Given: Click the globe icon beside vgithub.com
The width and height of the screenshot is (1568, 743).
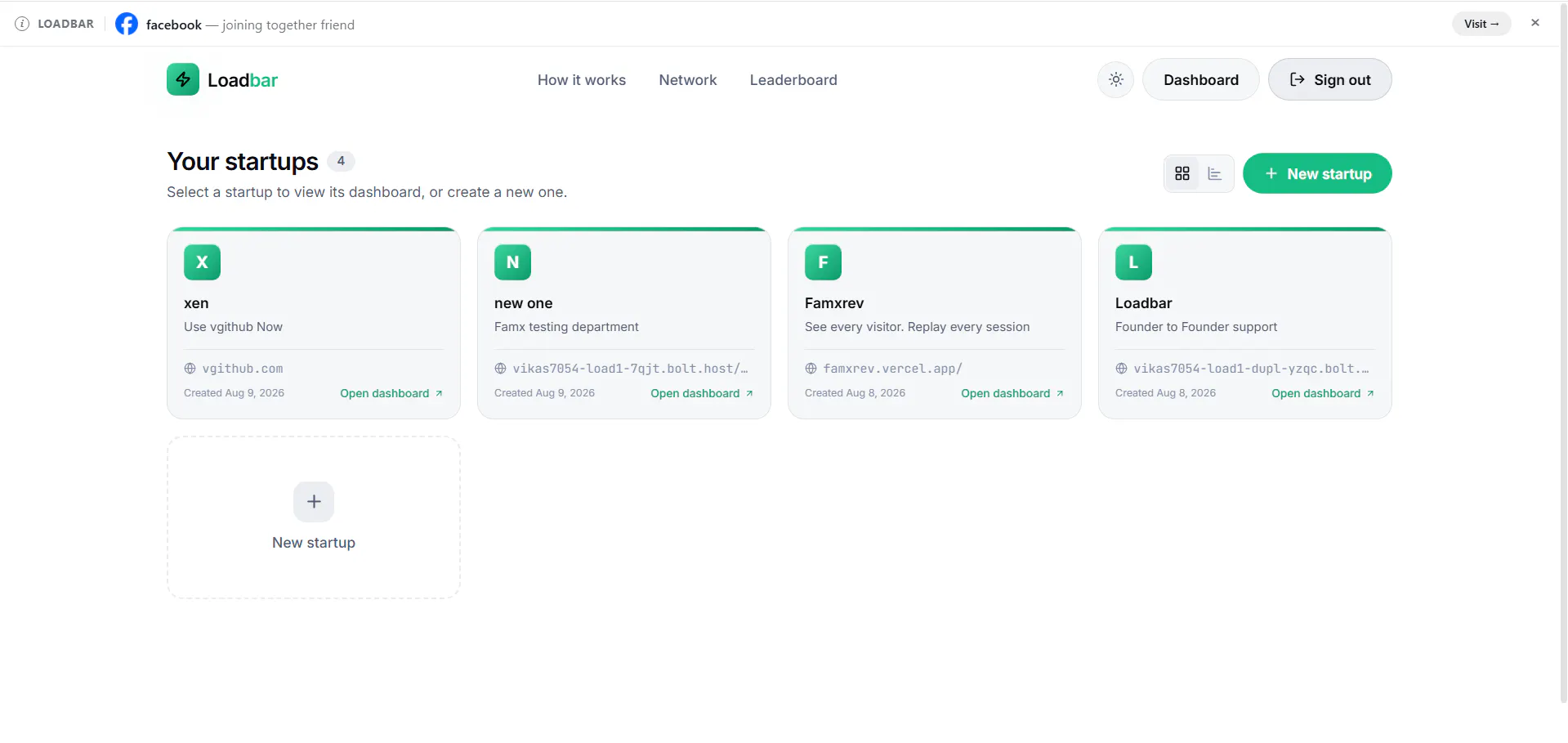Looking at the screenshot, I should coord(190,369).
